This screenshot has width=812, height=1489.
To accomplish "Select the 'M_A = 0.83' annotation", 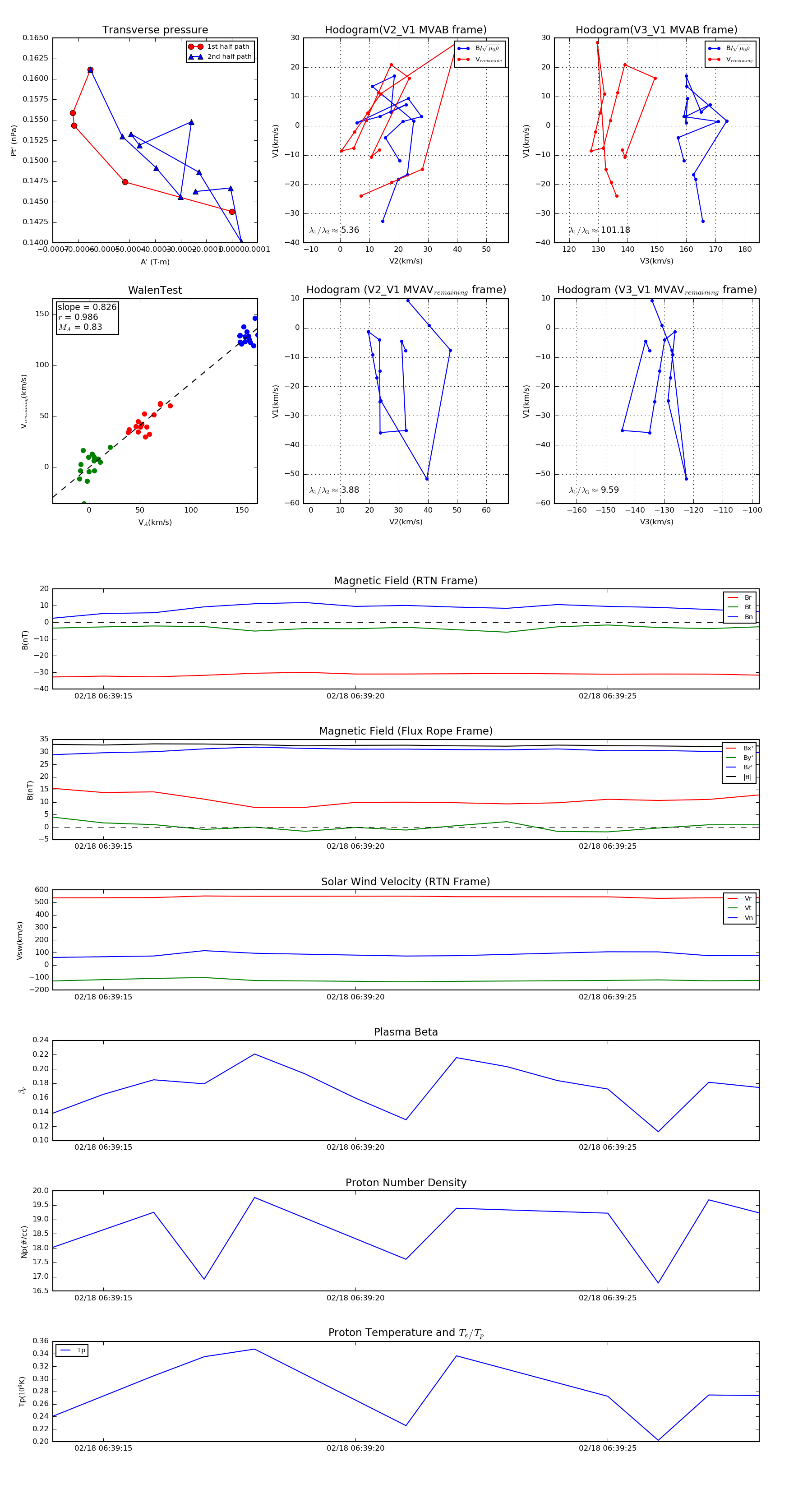I will (x=80, y=327).
